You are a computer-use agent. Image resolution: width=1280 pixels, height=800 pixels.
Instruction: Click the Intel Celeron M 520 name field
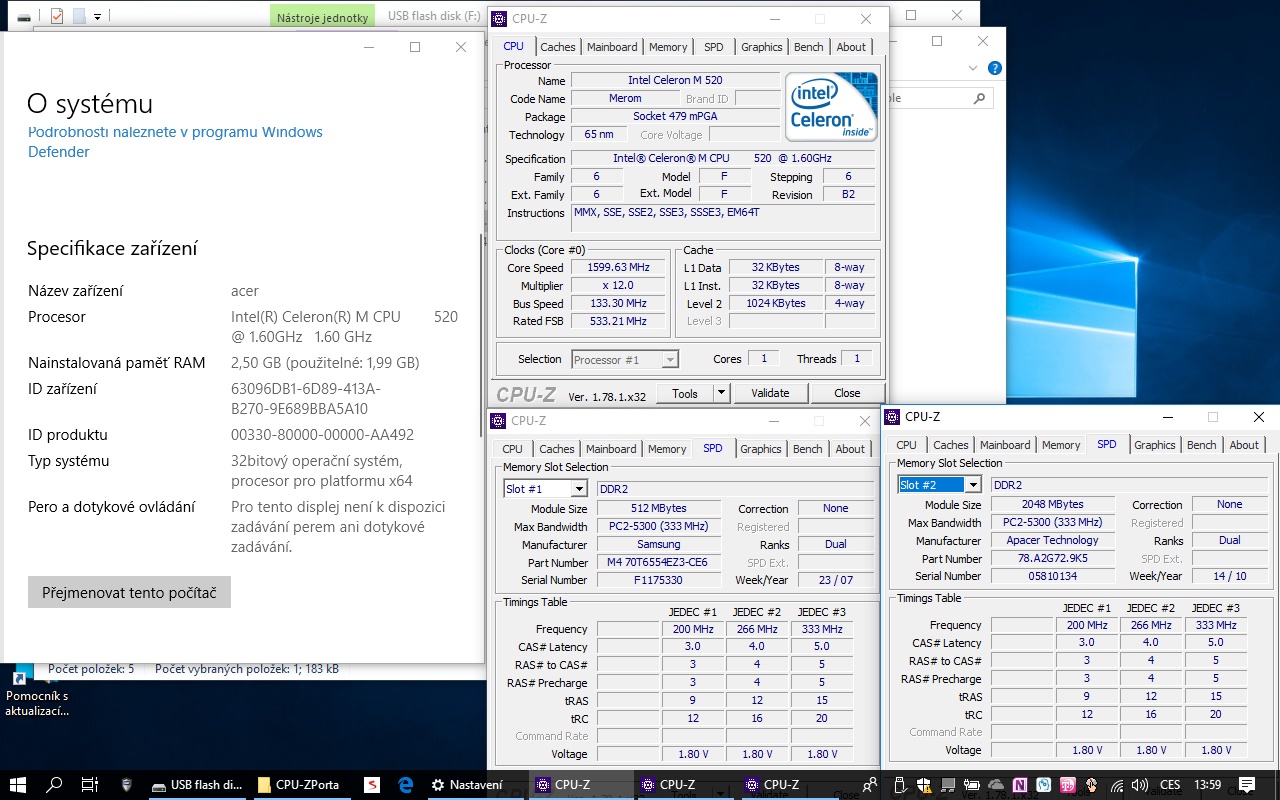675,80
